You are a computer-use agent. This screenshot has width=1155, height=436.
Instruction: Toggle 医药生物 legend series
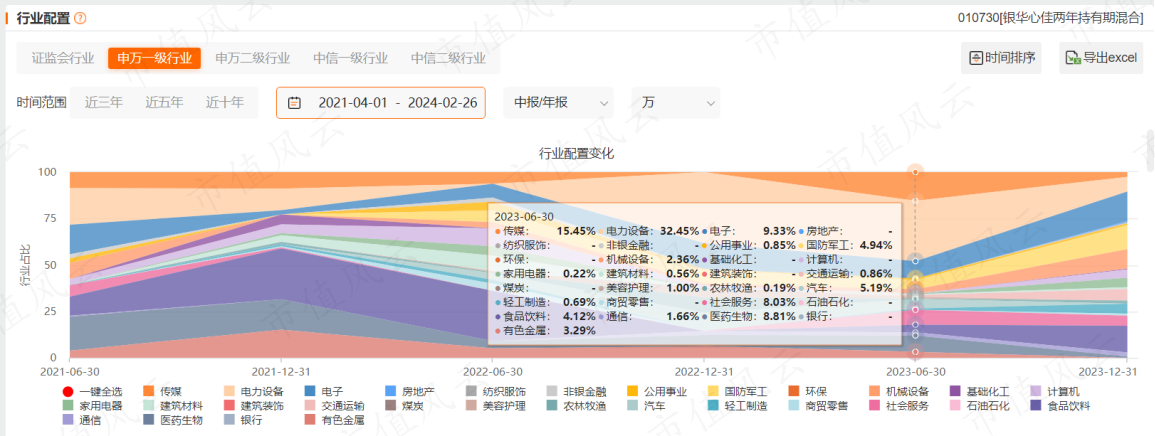coord(172,420)
